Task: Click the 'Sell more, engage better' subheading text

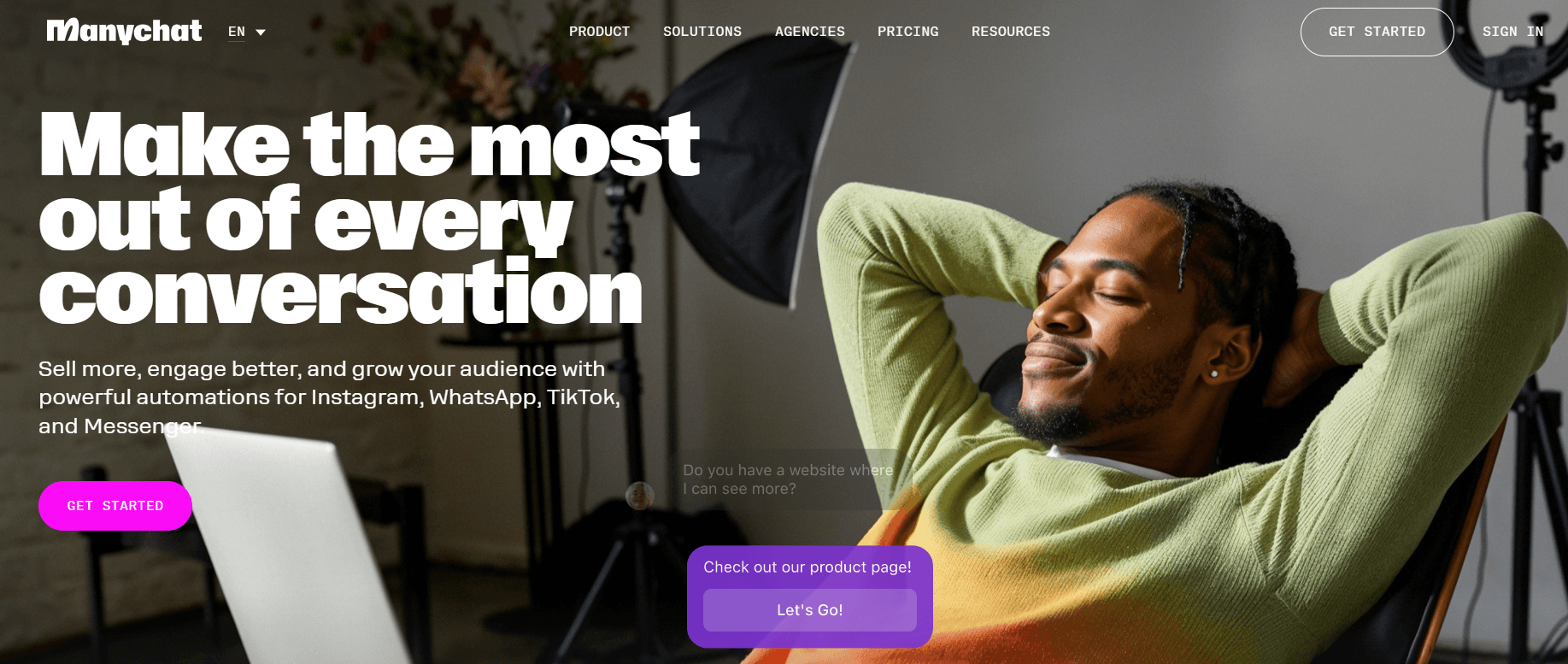Action: 330,397
